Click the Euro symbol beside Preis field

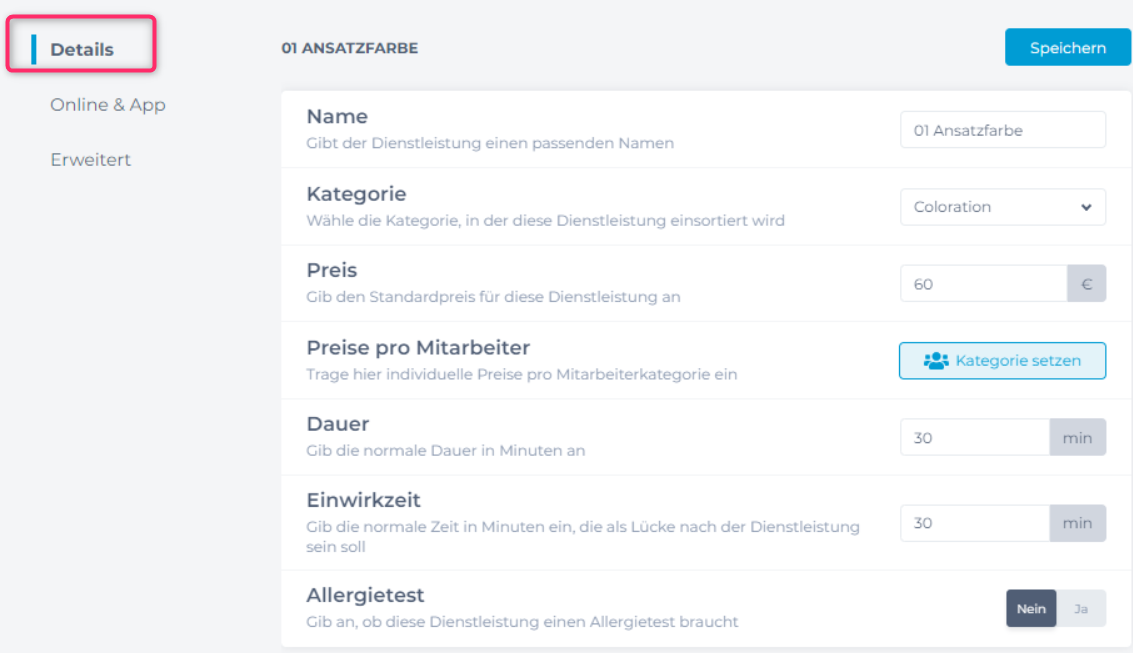tap(1086, 284)
